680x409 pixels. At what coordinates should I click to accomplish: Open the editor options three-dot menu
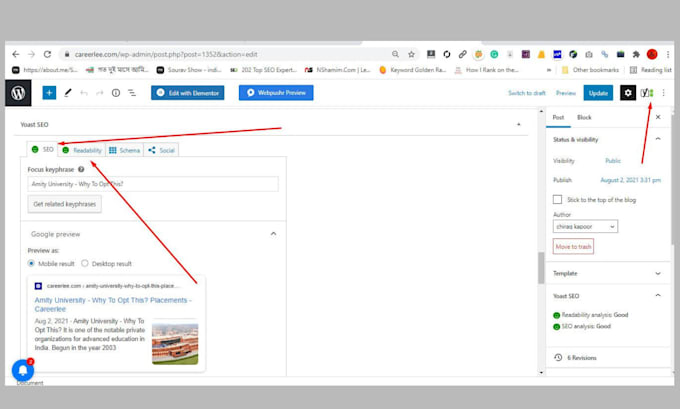(664, 93)
